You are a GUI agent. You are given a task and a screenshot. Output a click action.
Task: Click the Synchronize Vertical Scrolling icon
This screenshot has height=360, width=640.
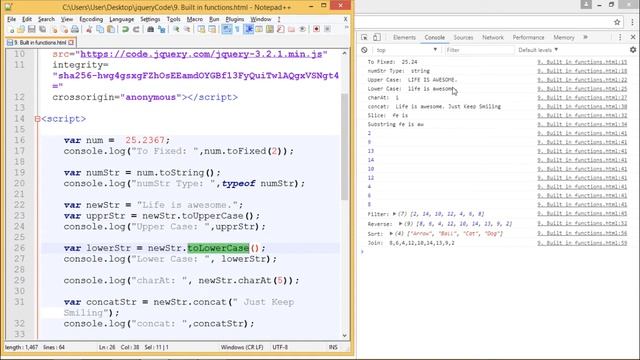pos(201,29)
